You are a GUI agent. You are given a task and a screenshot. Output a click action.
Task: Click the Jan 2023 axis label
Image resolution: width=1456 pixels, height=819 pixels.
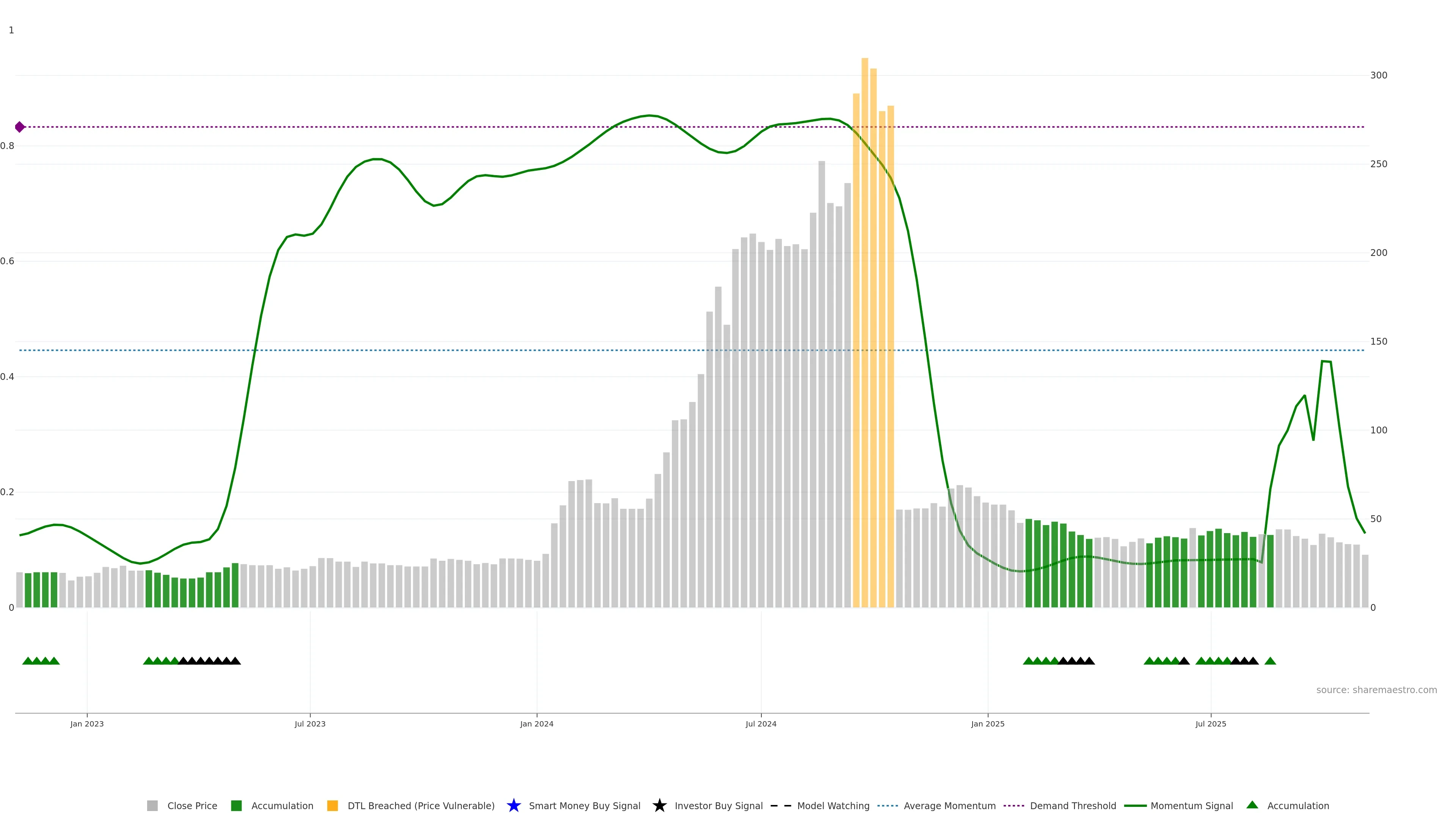[x=87, y=723]
